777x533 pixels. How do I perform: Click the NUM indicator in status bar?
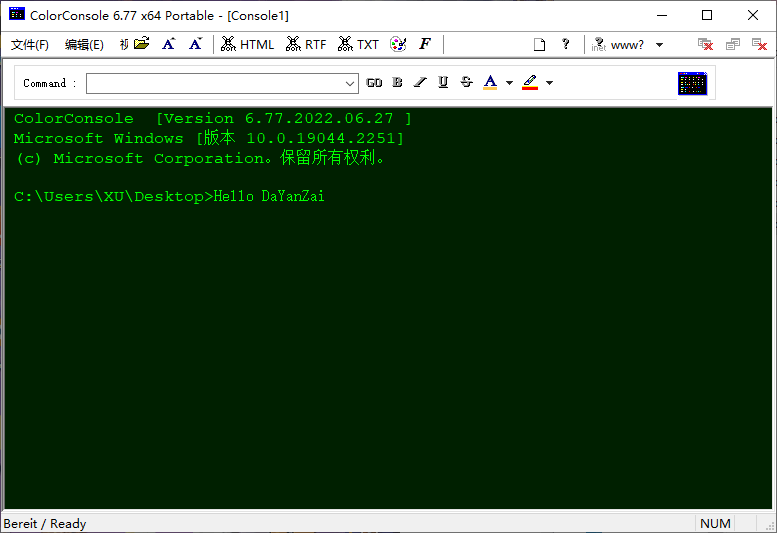tap(715, 524)
